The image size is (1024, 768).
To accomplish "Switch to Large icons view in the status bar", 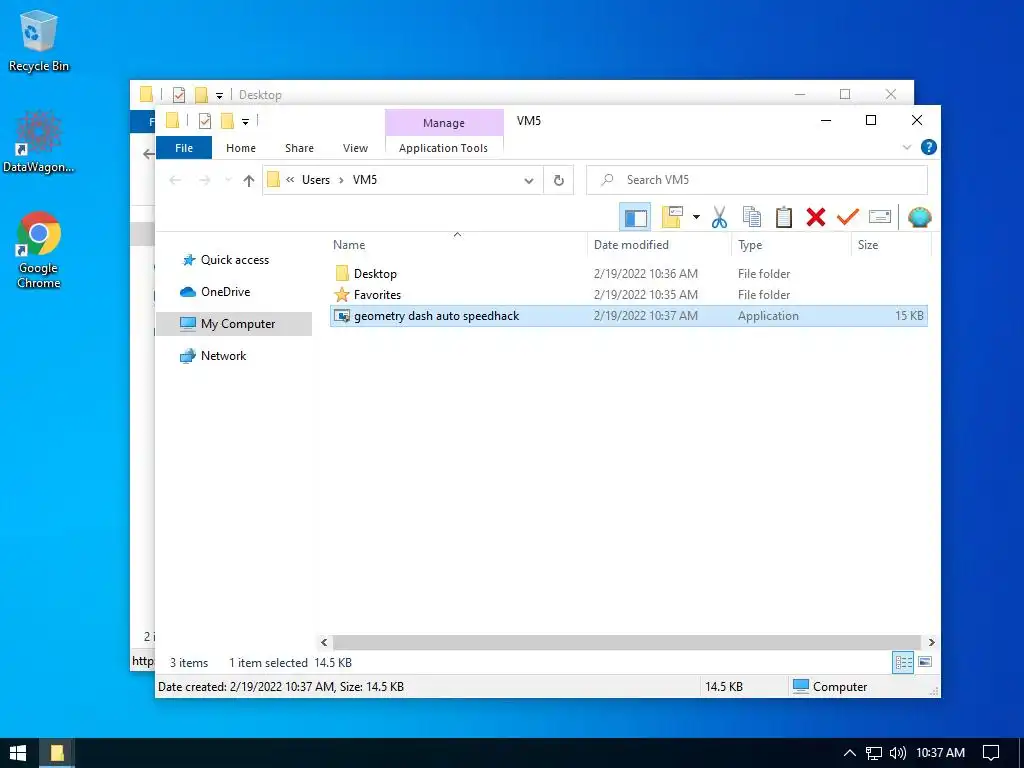I will tap(925, 662).
